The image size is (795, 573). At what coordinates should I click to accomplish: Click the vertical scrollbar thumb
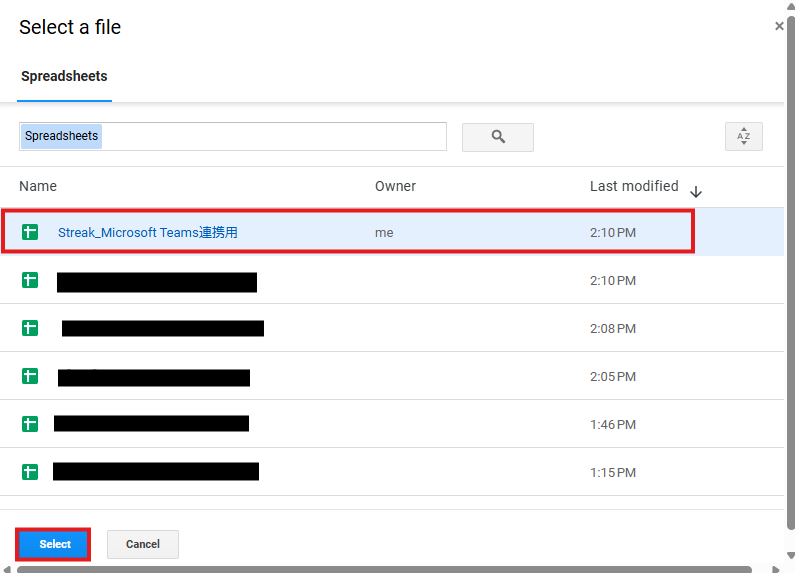coord(790,274)
